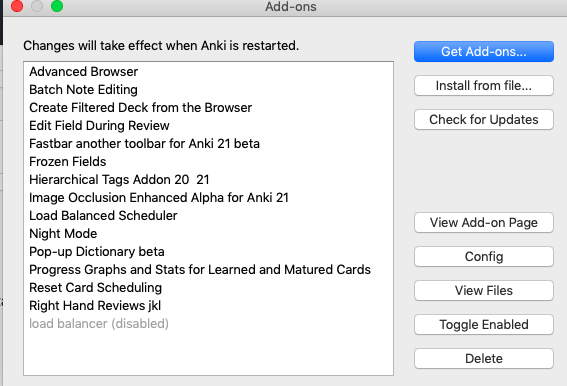This screenshot has height=386, width=567.
Task: Select Advanced Browser in the list
Action: 208,72
